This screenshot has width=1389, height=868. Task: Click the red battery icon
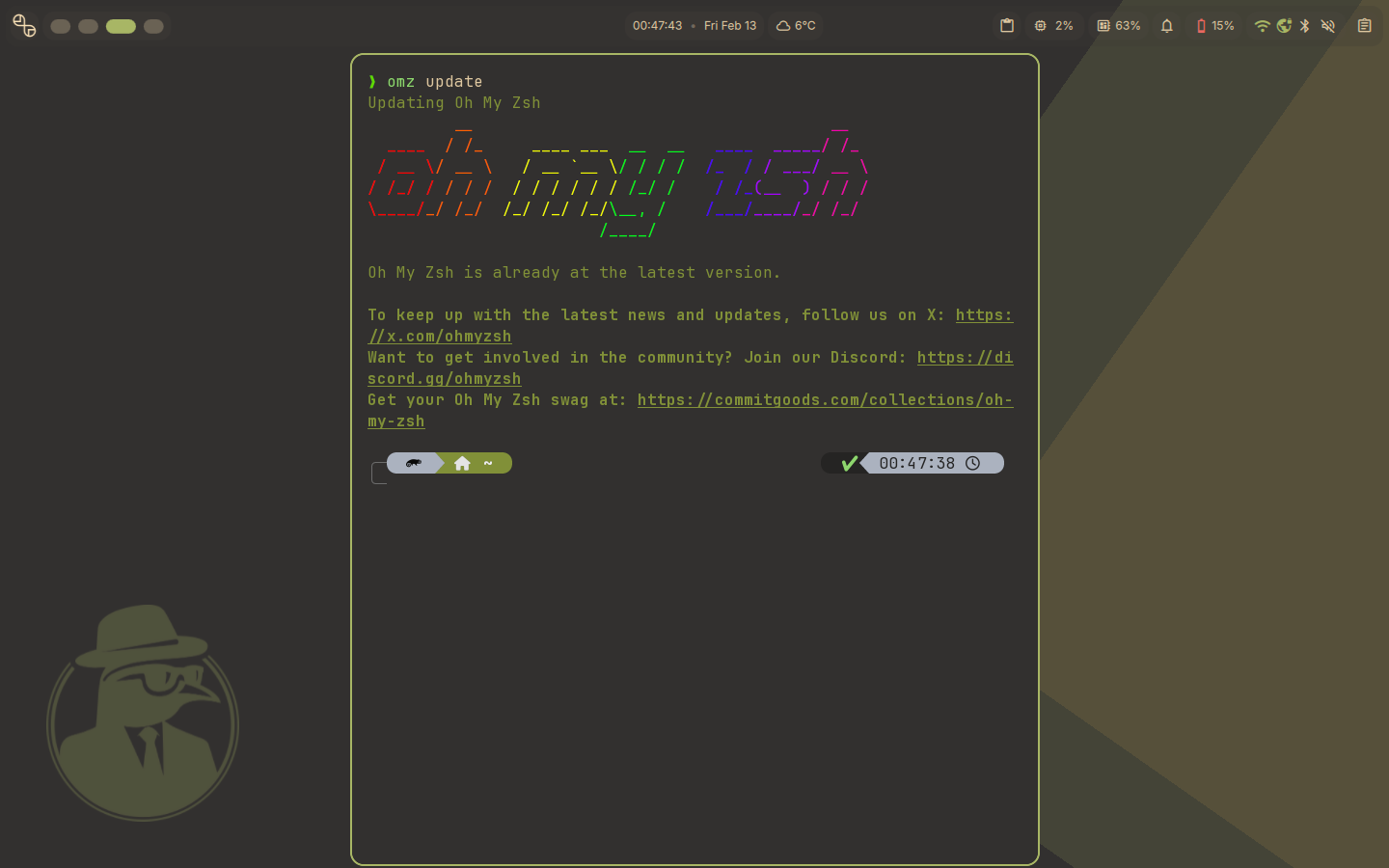1201,26
